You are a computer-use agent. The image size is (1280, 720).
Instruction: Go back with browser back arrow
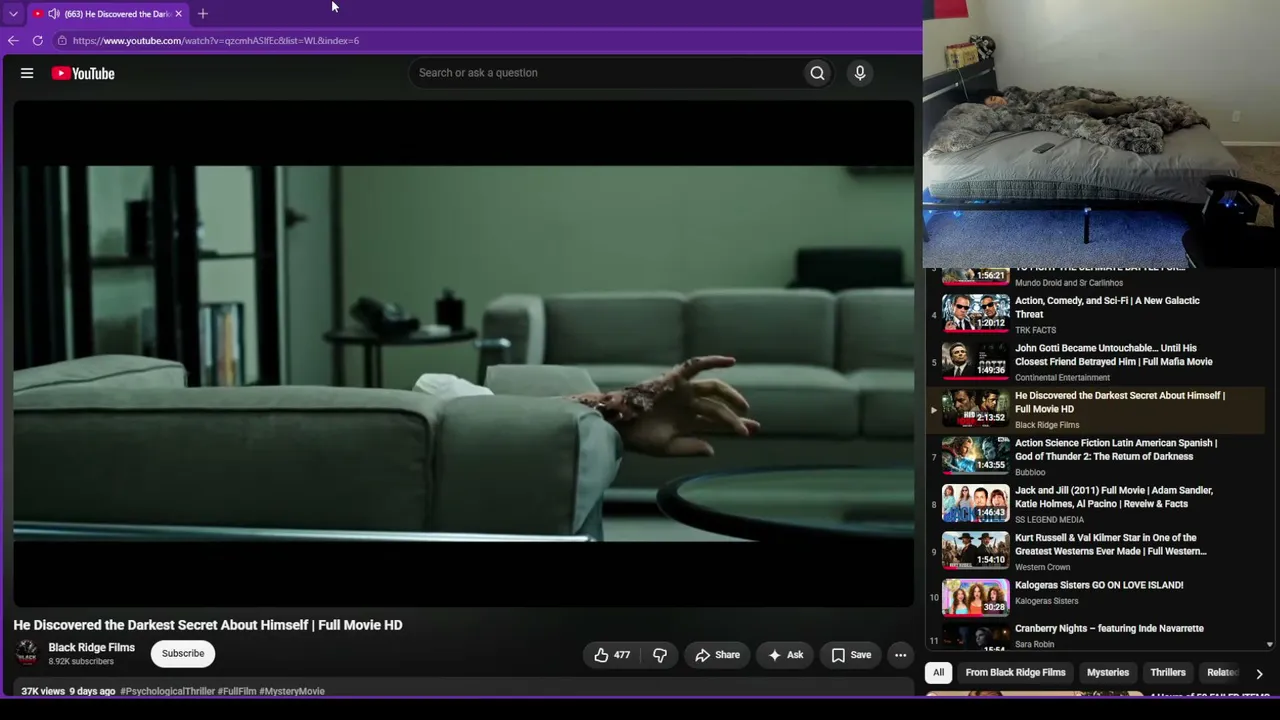[x=13, y=41]
